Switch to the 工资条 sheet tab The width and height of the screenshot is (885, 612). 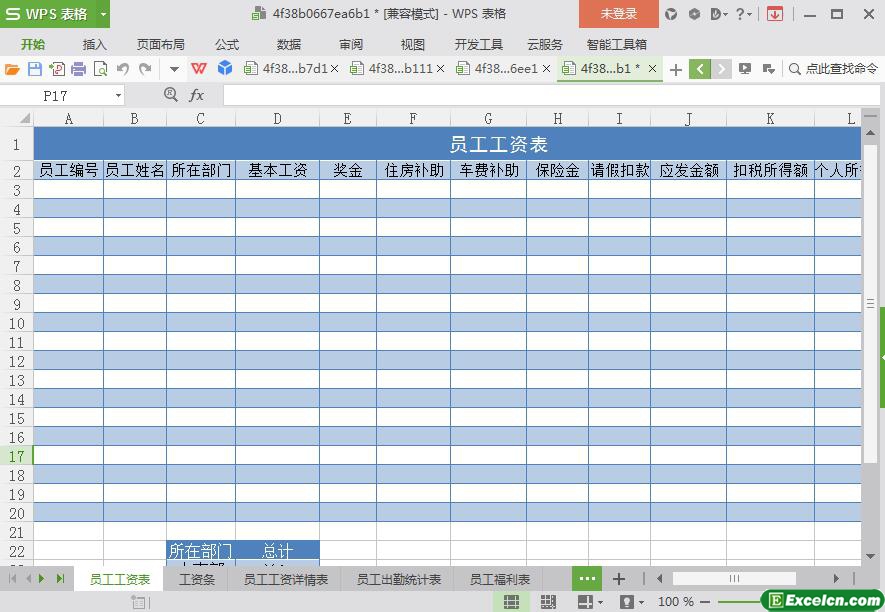tap(196, 579)
